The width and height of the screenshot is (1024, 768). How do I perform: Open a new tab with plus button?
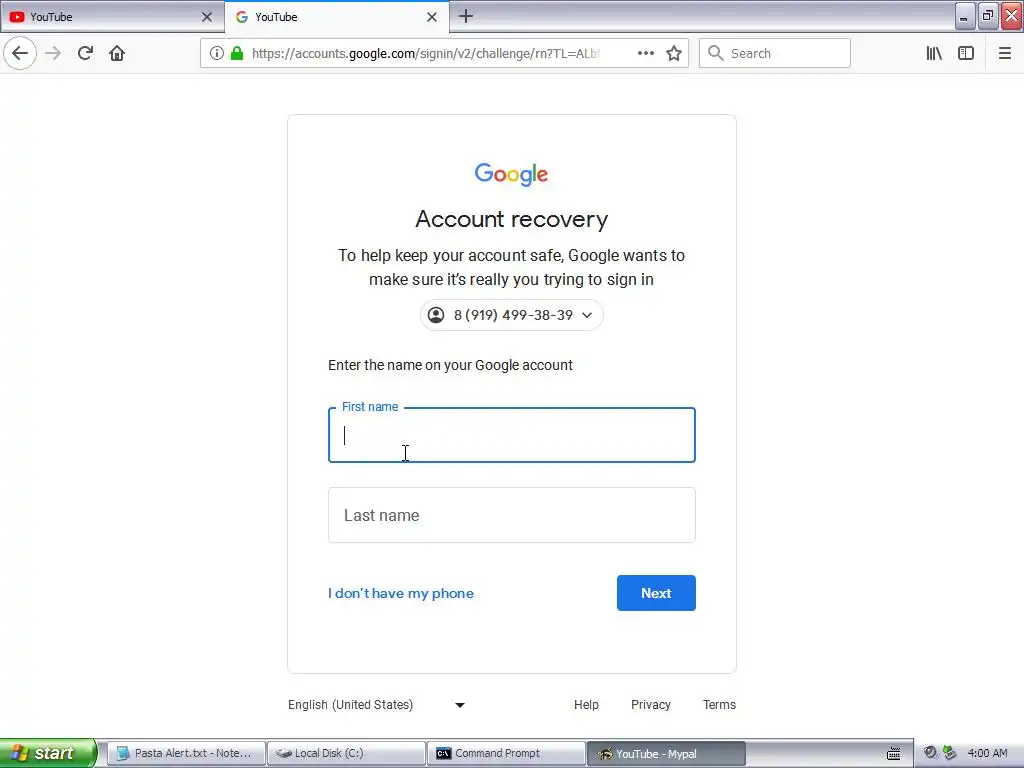pyautogui.click(x=466, y=16)
